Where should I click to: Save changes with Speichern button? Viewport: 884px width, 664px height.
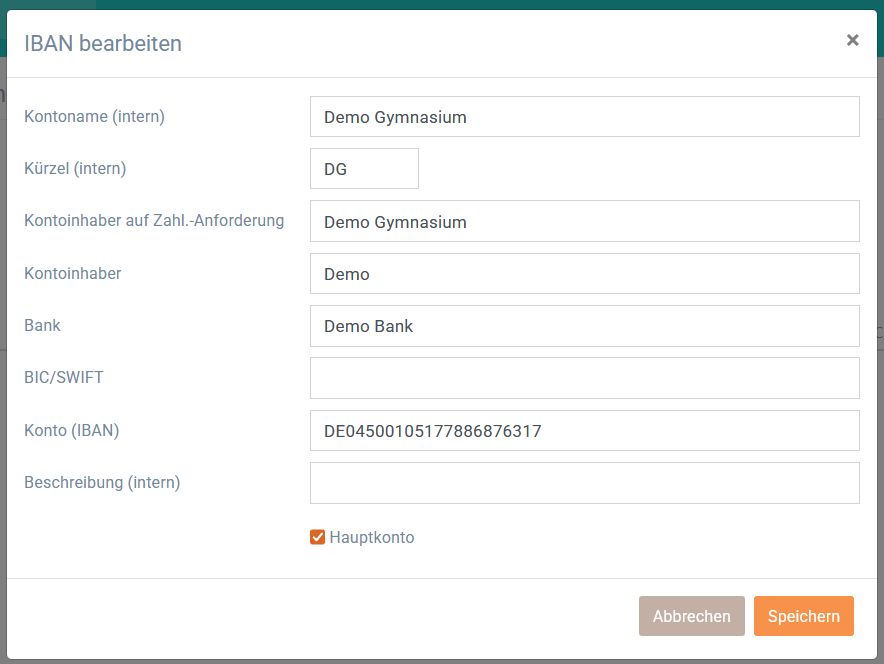click(803, 616)
